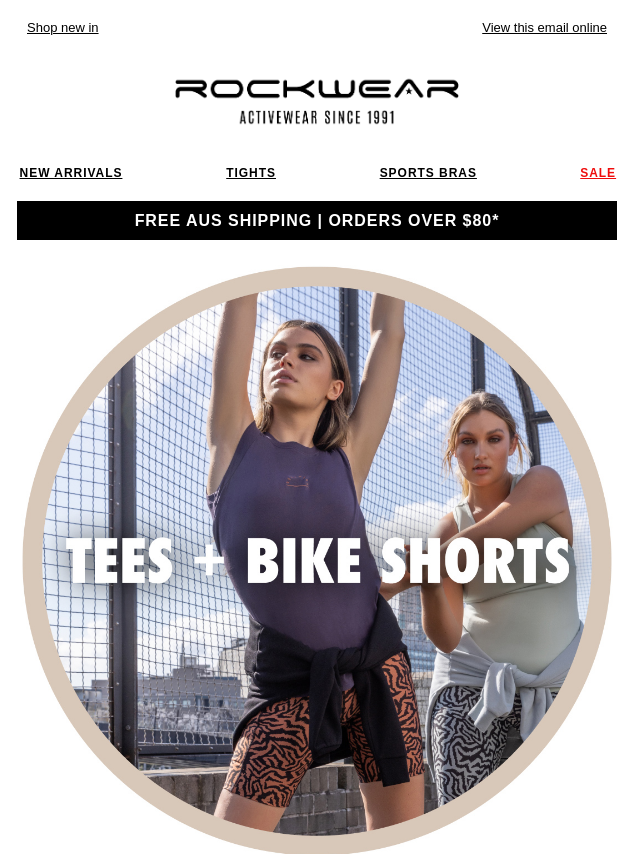This screenshot has height=854, width=640.
Task: Click the "Activewear Since 1991" tagline
Action: tap(317, 118)
